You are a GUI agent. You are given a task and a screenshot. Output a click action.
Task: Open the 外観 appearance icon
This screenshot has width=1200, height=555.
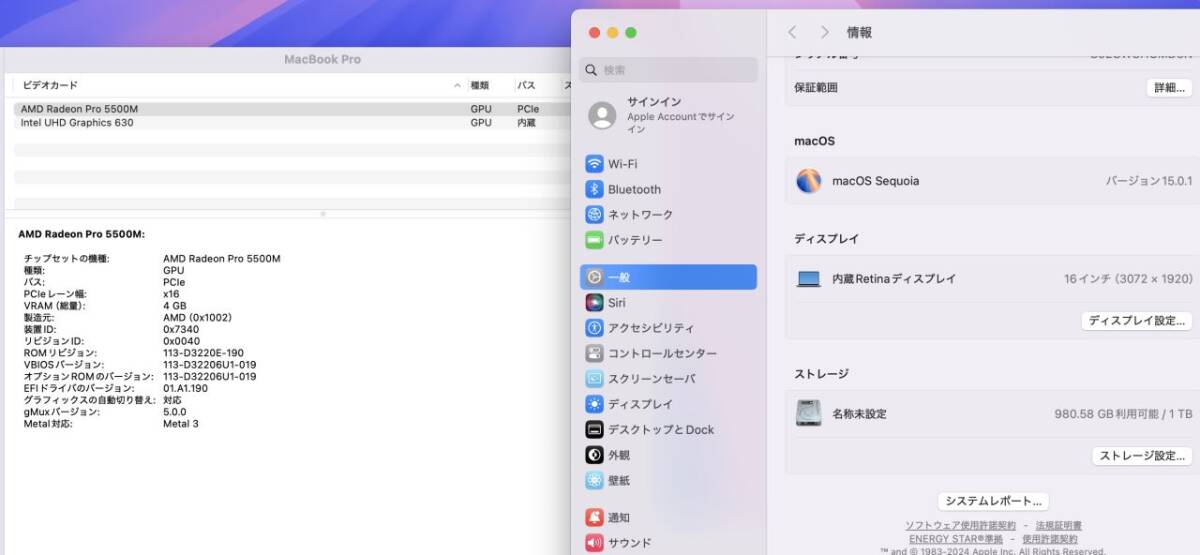click(x=594, y=455)
